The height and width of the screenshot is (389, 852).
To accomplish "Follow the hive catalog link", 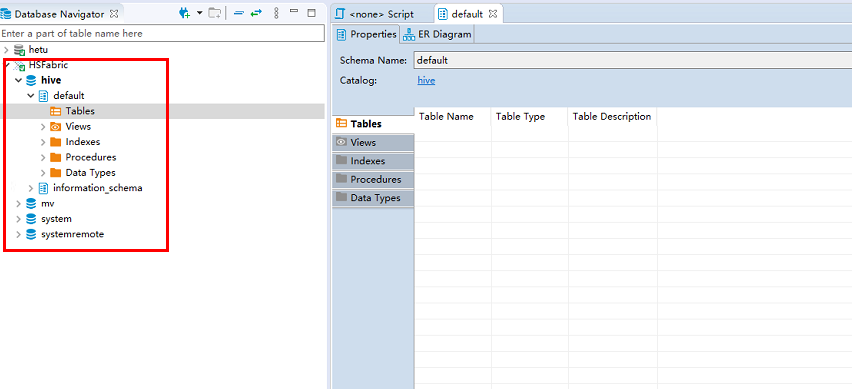I will [426, 81].
